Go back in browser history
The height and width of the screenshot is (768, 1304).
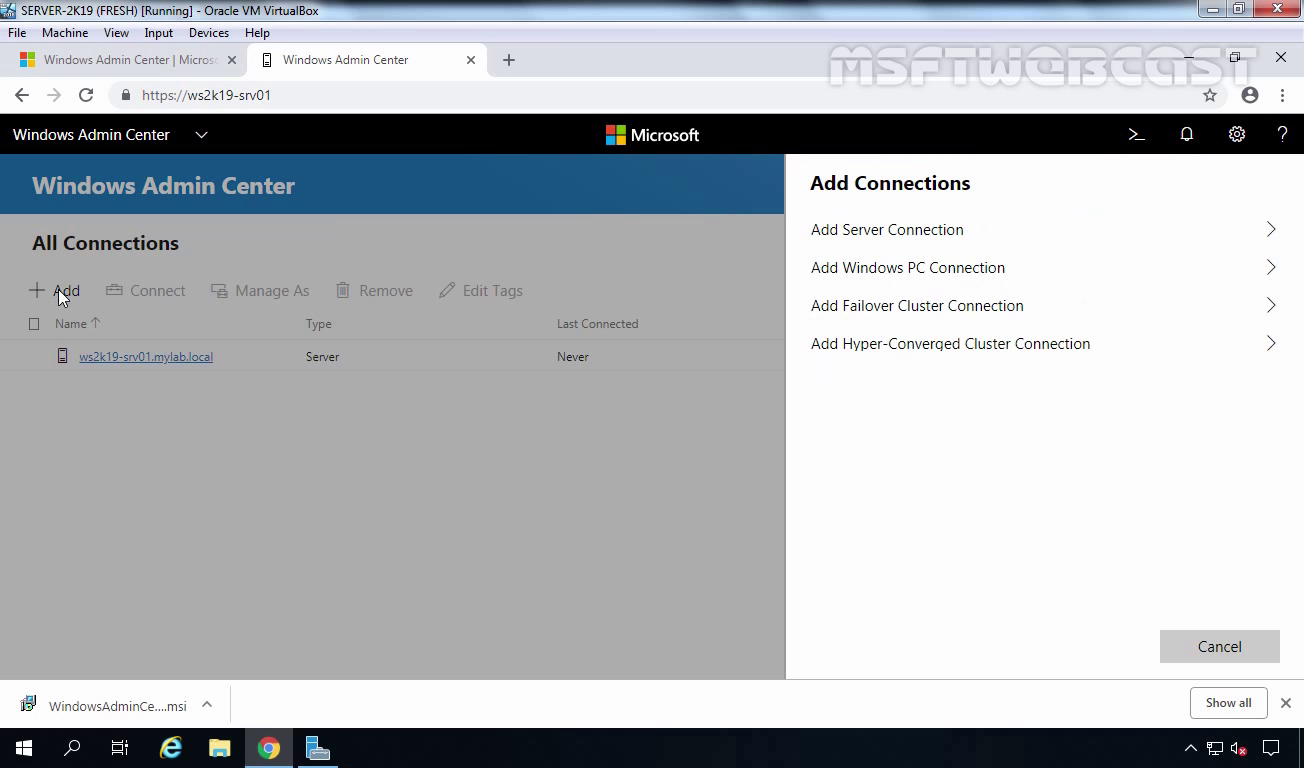[x=22, y=95]
